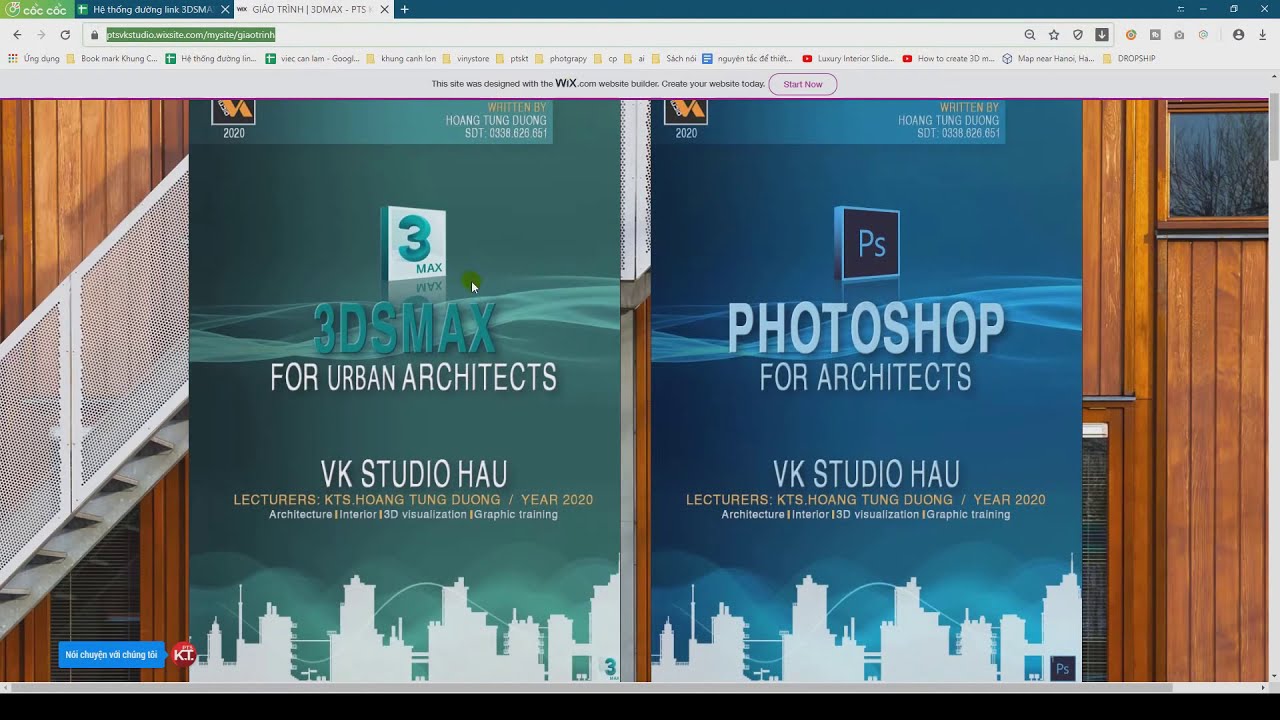Viewport: 1280px width, 720px height.
Task: Click the Start Now Wix button
Action: click(x=802, y=84)
